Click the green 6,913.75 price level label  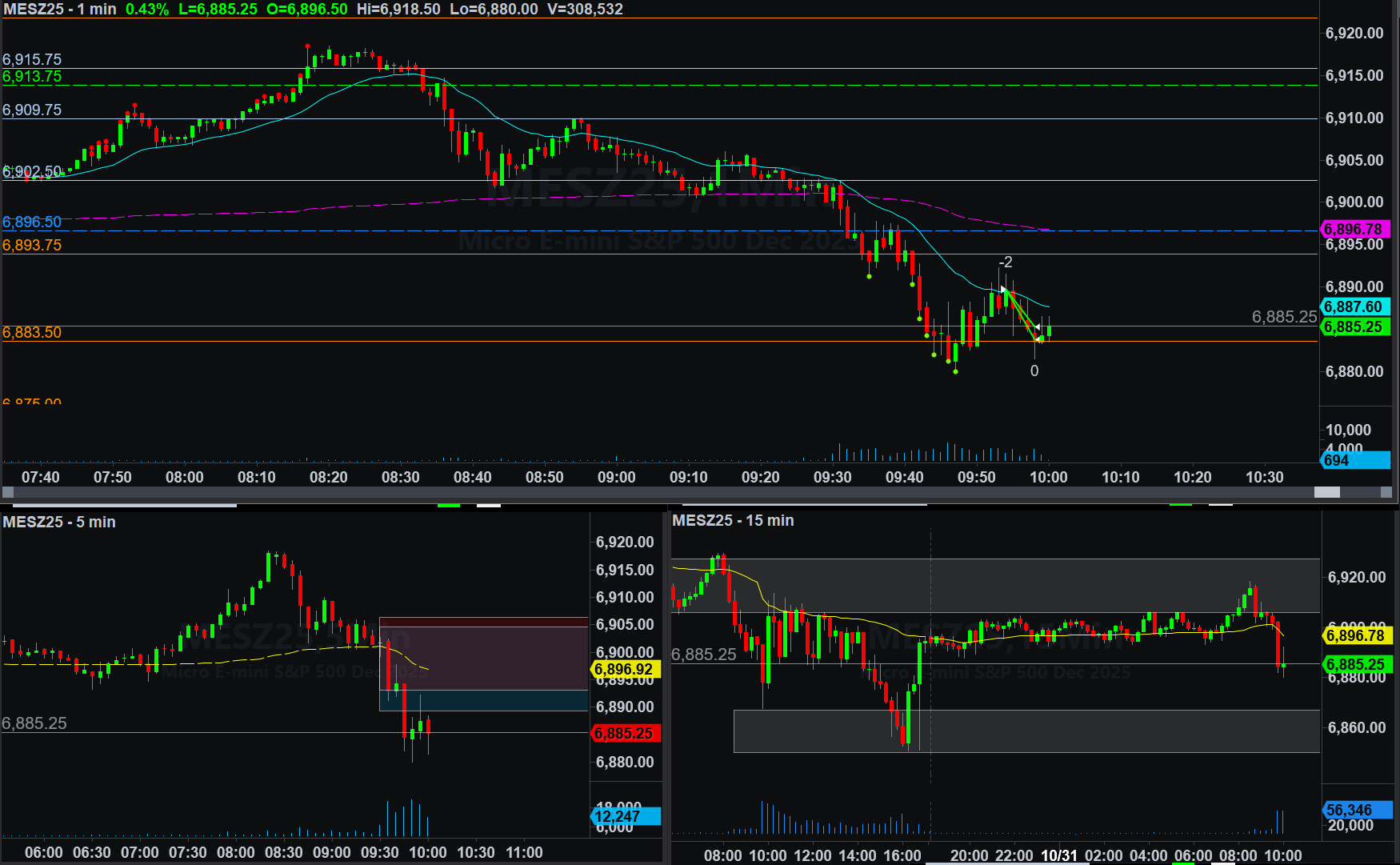pos(32,77)
